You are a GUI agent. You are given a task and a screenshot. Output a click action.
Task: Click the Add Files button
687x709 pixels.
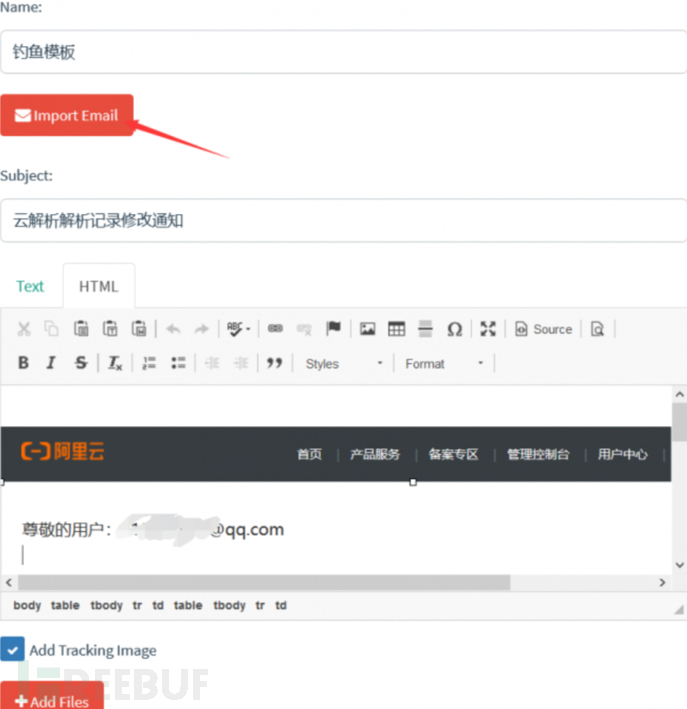(x=52, y=696)
